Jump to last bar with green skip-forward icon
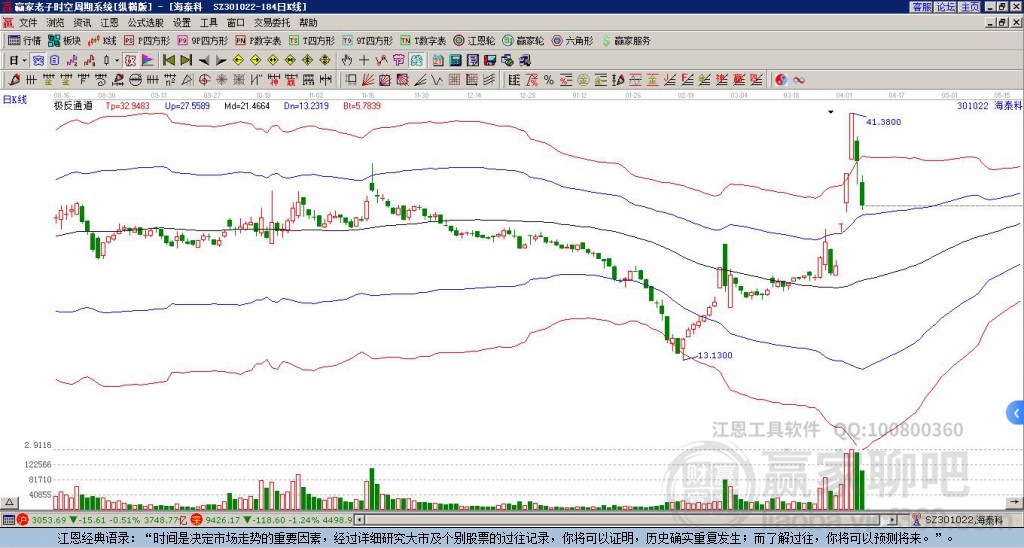This screenshot has height=548, width=1024. click(186, 61)
